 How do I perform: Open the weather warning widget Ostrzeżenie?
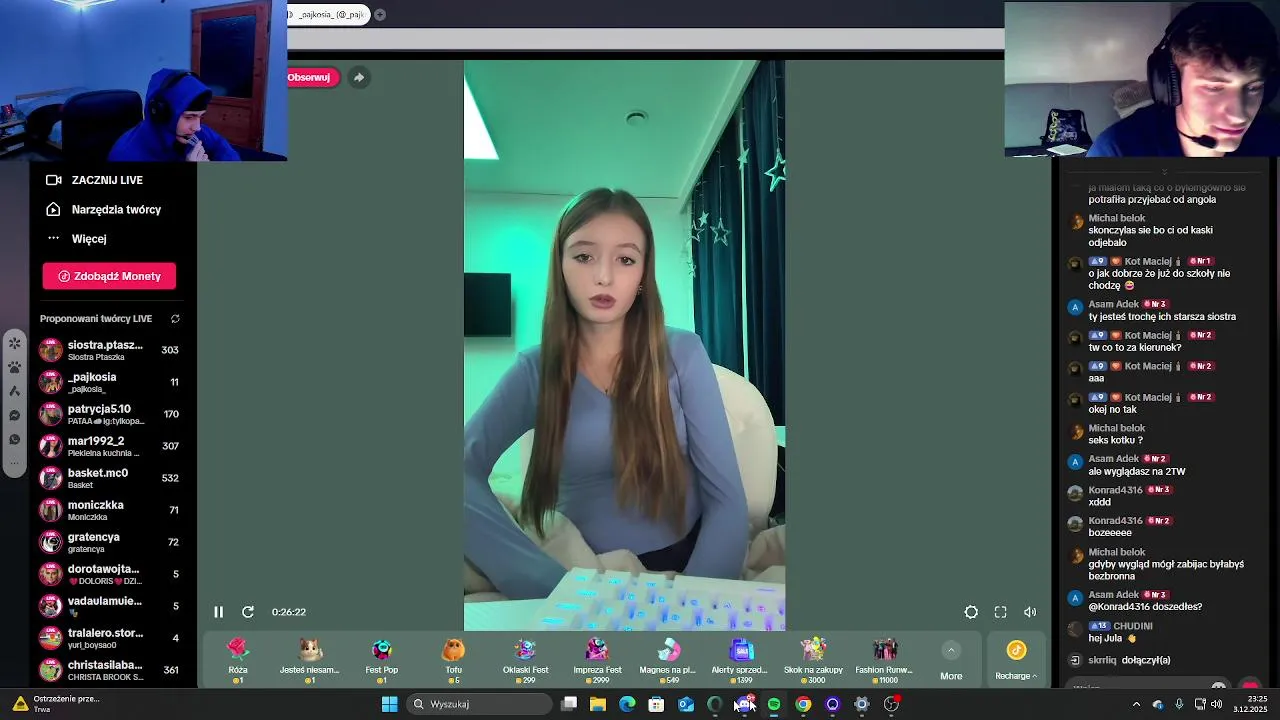(55, 704)
